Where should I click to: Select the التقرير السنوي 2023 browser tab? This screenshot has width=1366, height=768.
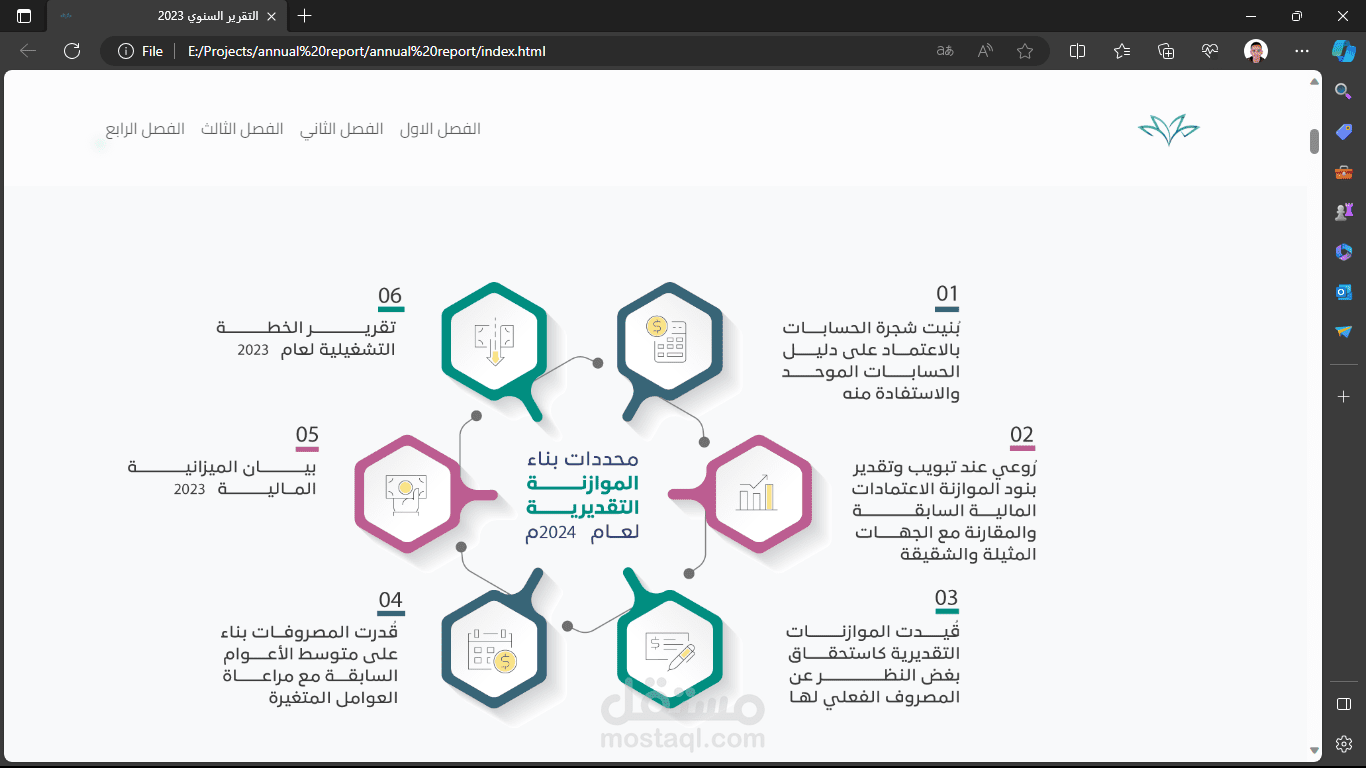[x=166, y=17]
